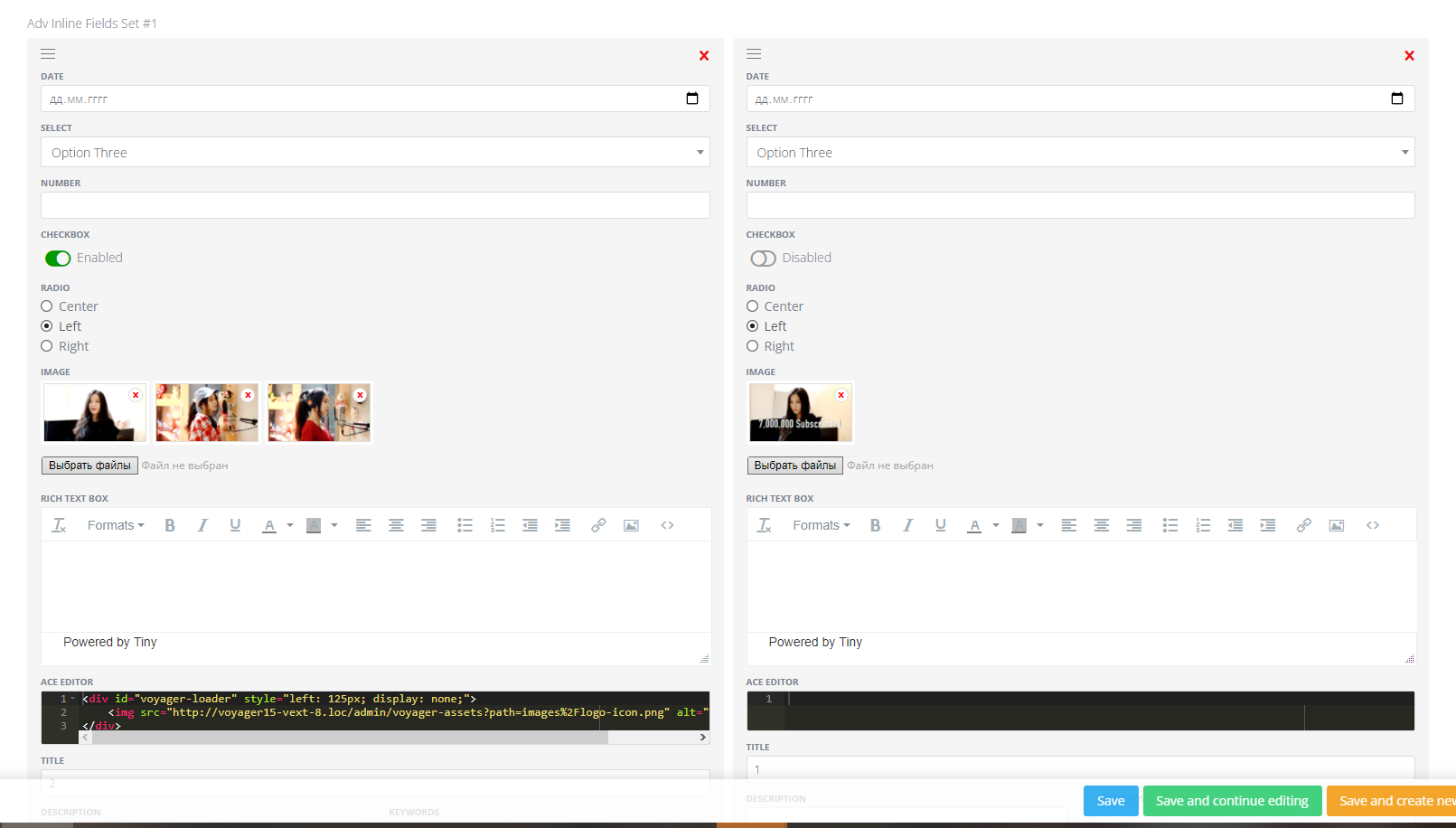
Task: Pick background color swatch in left editor
Action: (x=314, y=525)
